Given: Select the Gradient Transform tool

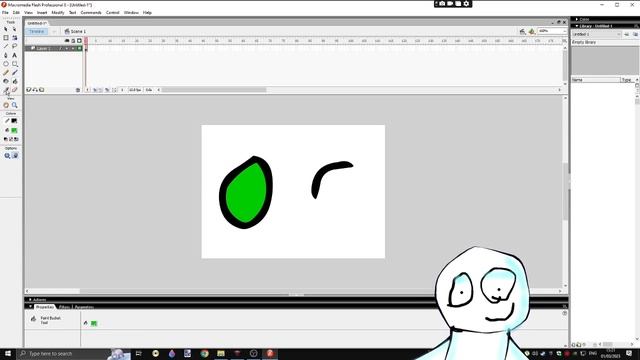Looking at the screenshot, I should click(14, 38).
